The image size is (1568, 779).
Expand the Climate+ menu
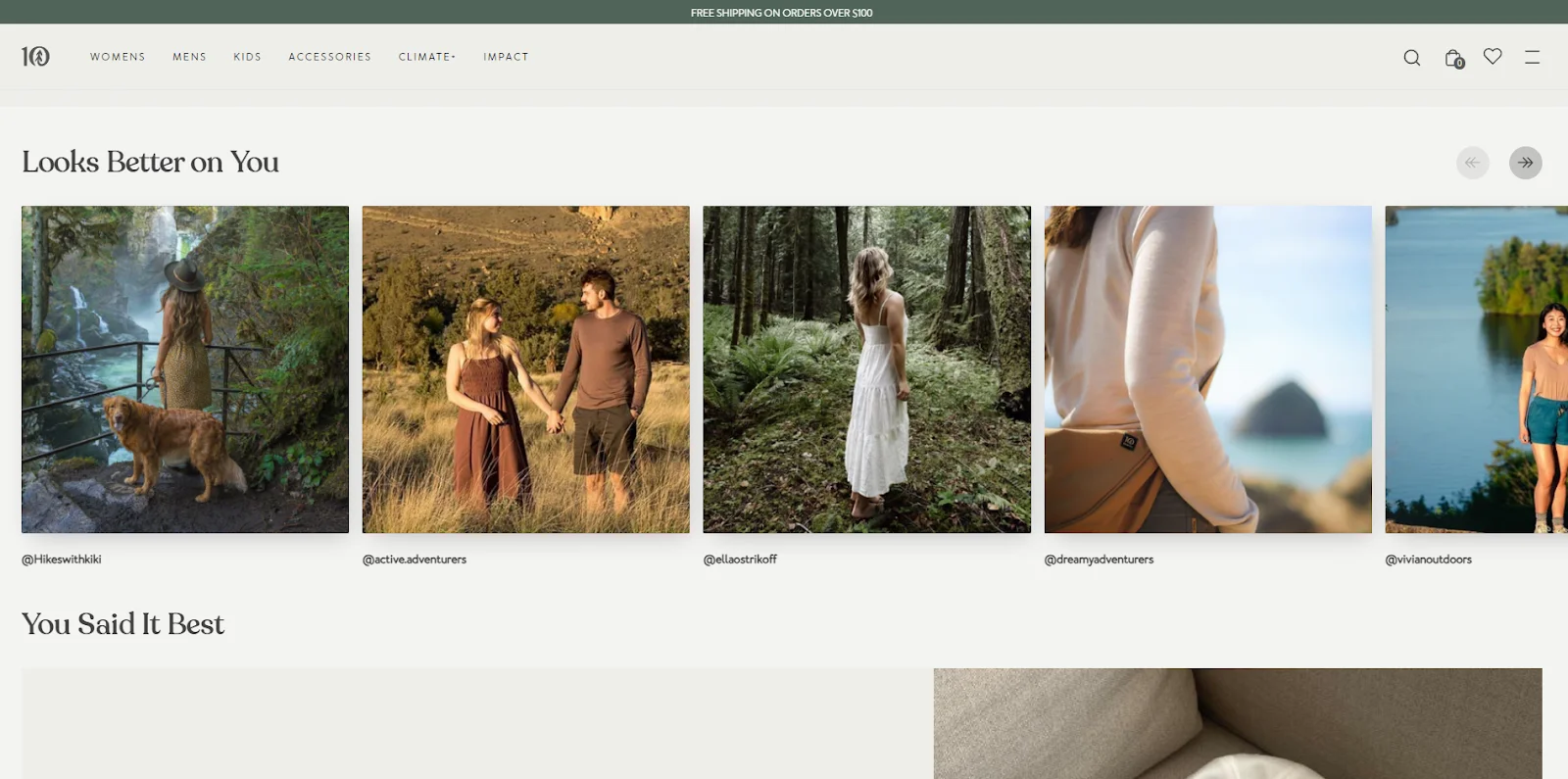point(427,57)
